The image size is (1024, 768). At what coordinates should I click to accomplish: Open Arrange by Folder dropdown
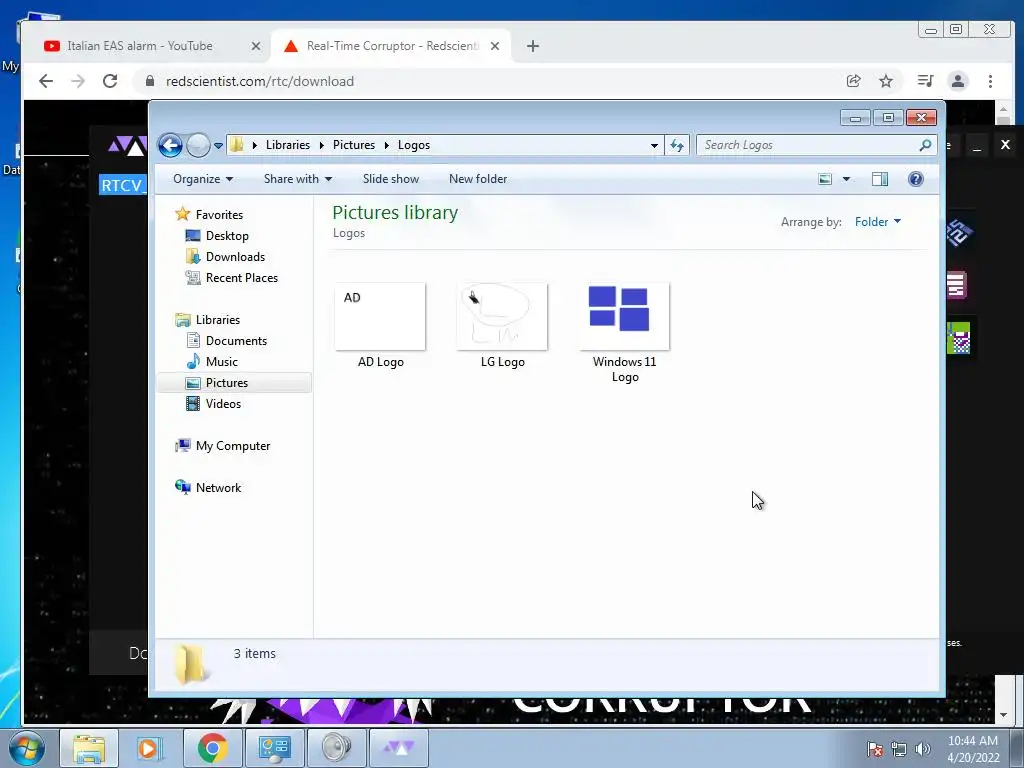(878, 222)
